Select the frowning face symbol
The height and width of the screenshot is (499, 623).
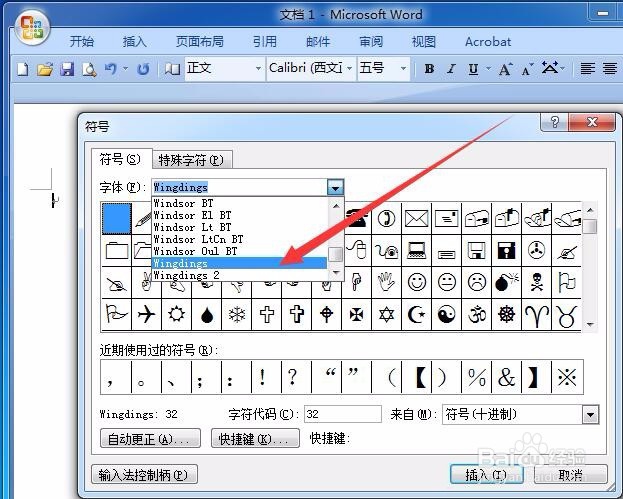pos(477,282)
